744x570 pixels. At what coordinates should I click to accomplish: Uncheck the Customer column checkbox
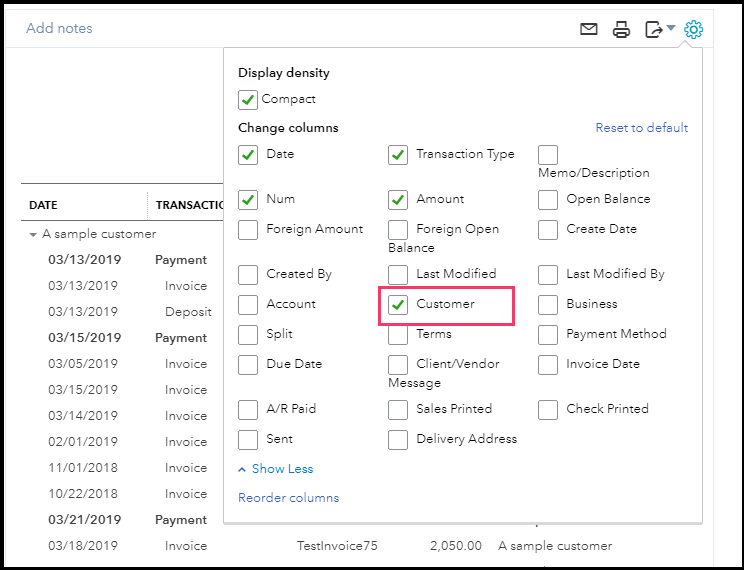pos(398,304)
